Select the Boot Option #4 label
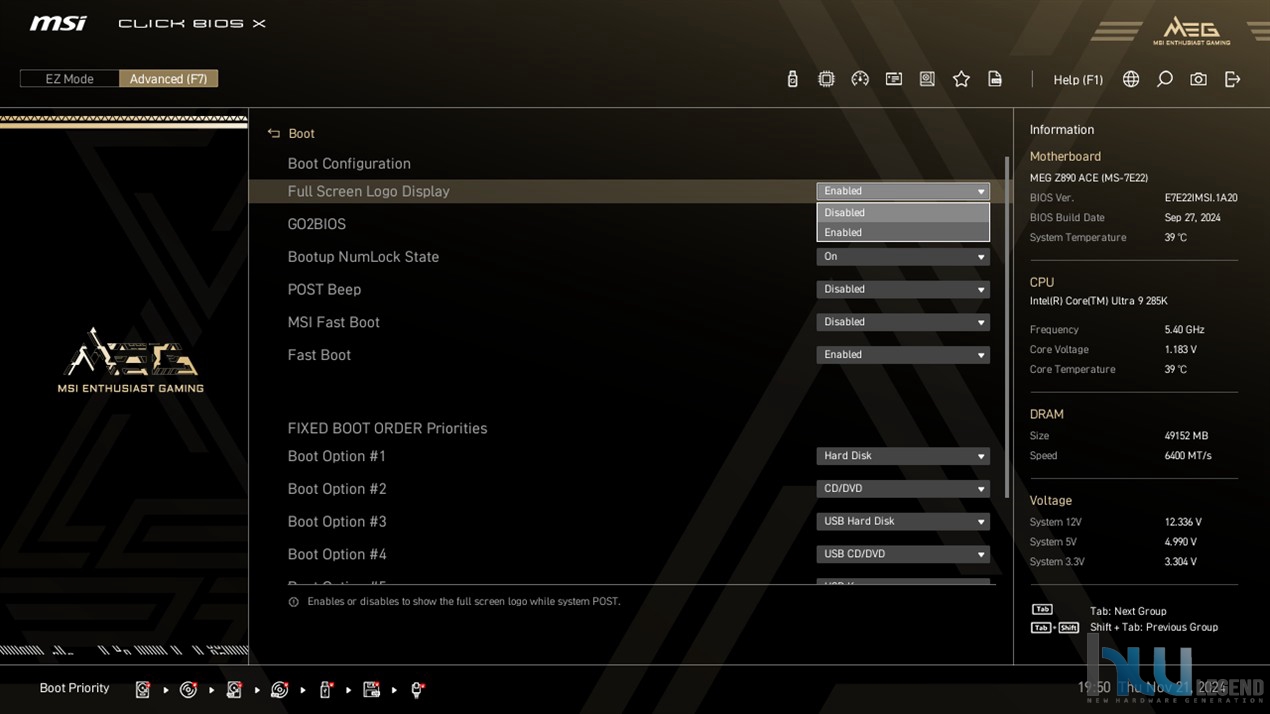Viewport: 1270px width, 714px height. (336, 554)
